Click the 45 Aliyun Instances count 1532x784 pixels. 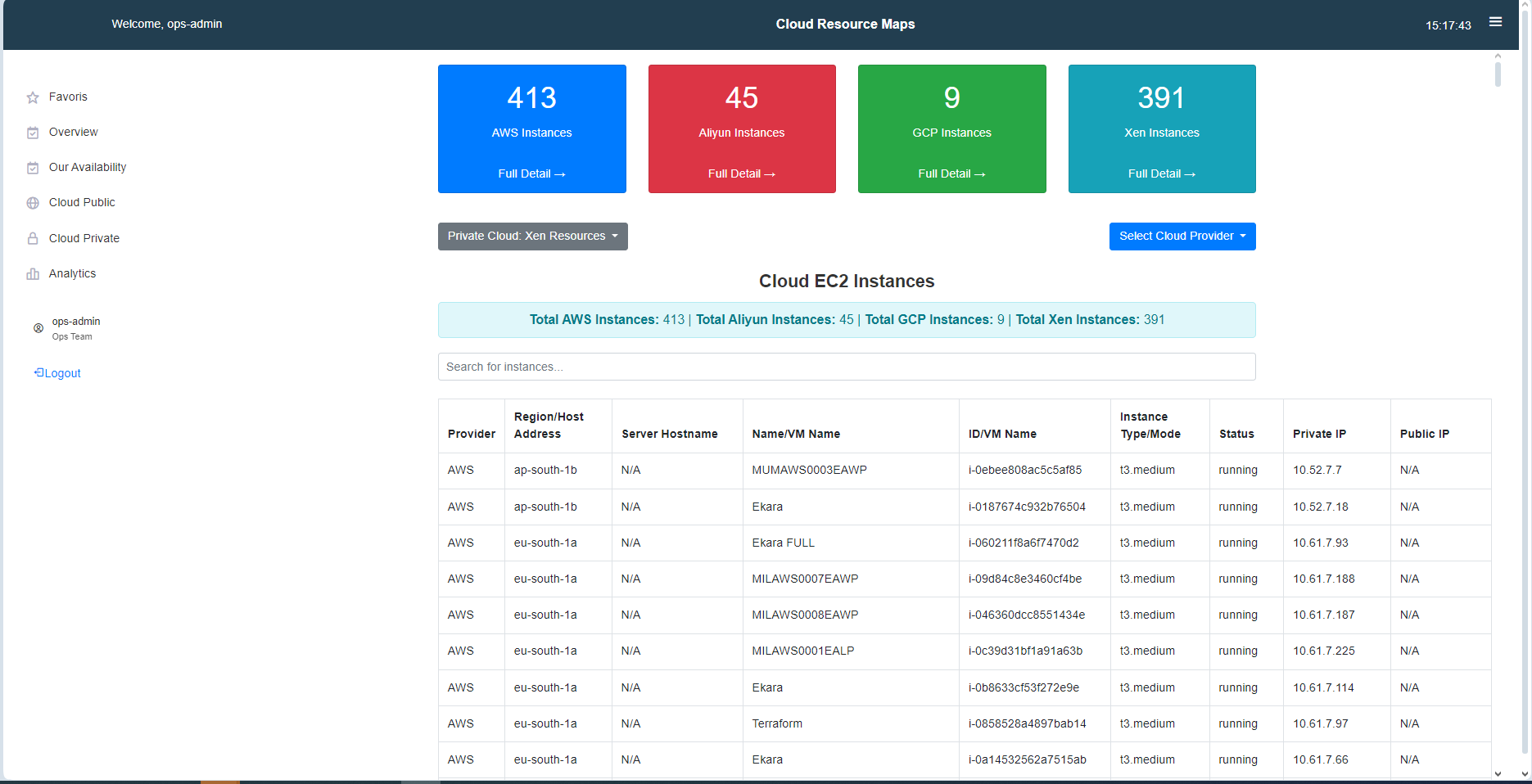pyautogui.click(x=742, y=98)
